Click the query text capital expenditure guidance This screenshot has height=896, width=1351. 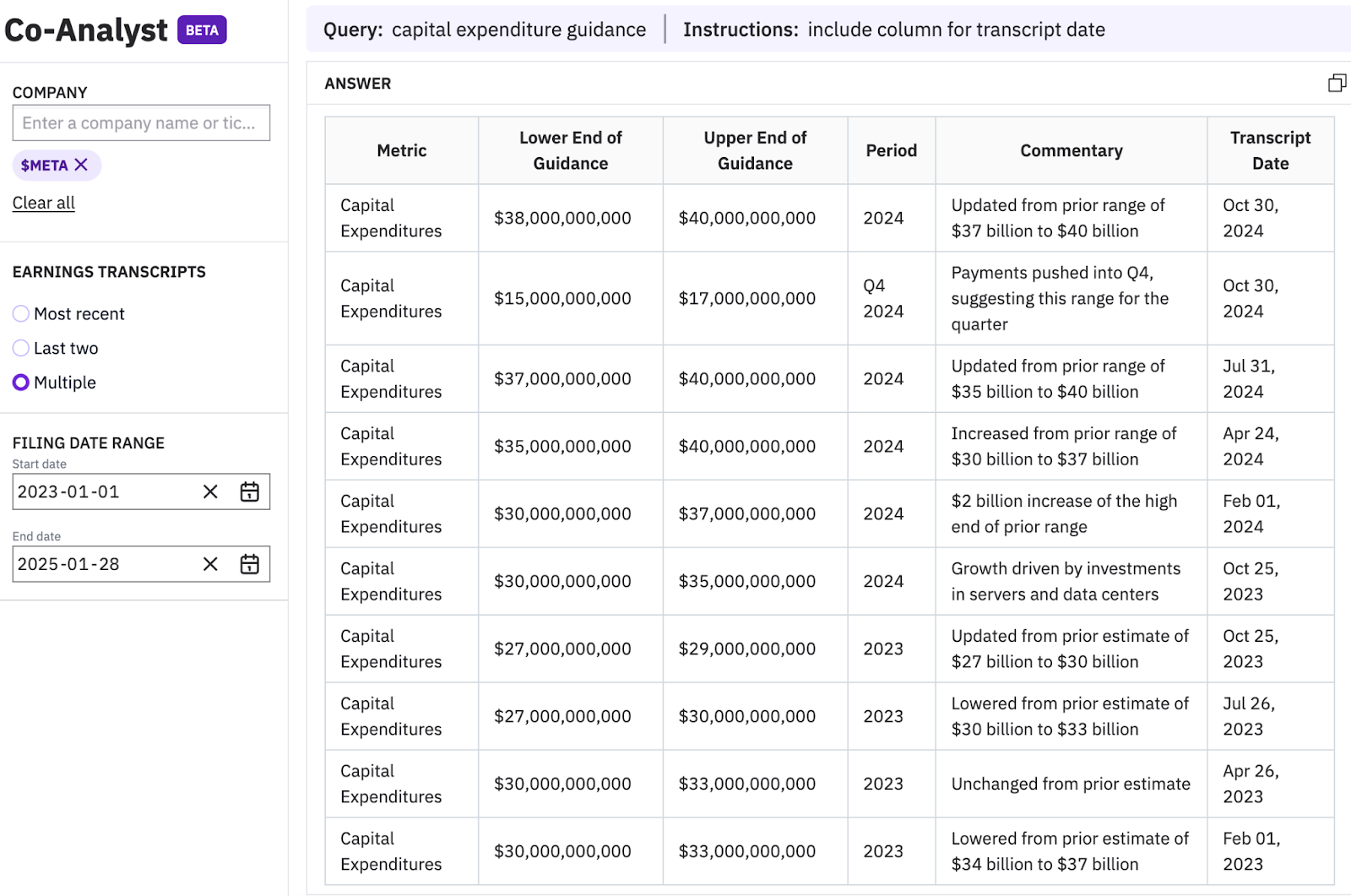click(518, 30)
